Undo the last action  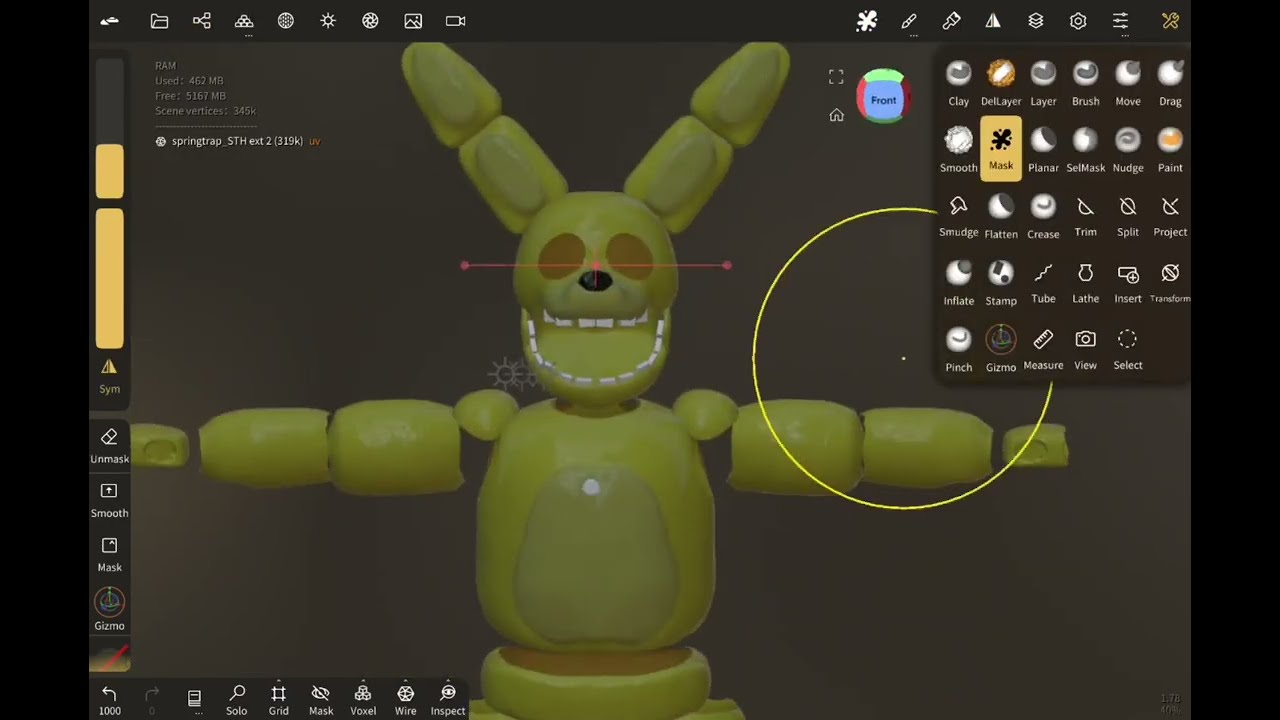point(109,700)
